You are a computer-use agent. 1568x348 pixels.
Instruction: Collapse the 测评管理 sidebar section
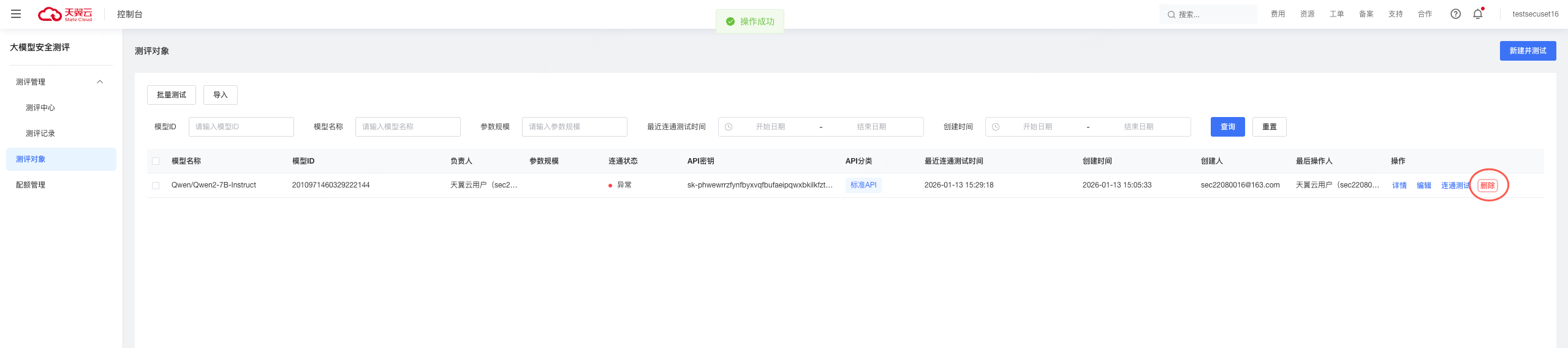pyautogui.click(x=100, y=82)
